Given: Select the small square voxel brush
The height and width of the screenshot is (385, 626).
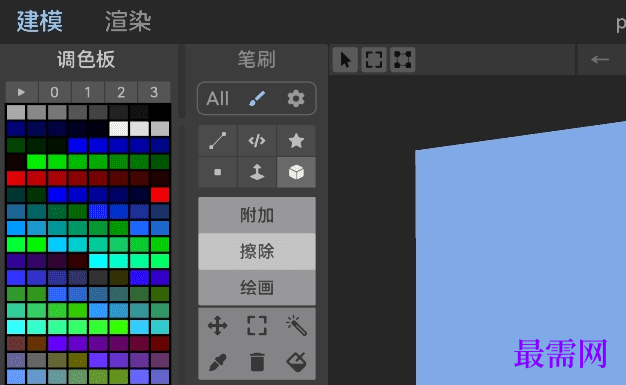Looking at the screenshot, I should click(218, 172).
